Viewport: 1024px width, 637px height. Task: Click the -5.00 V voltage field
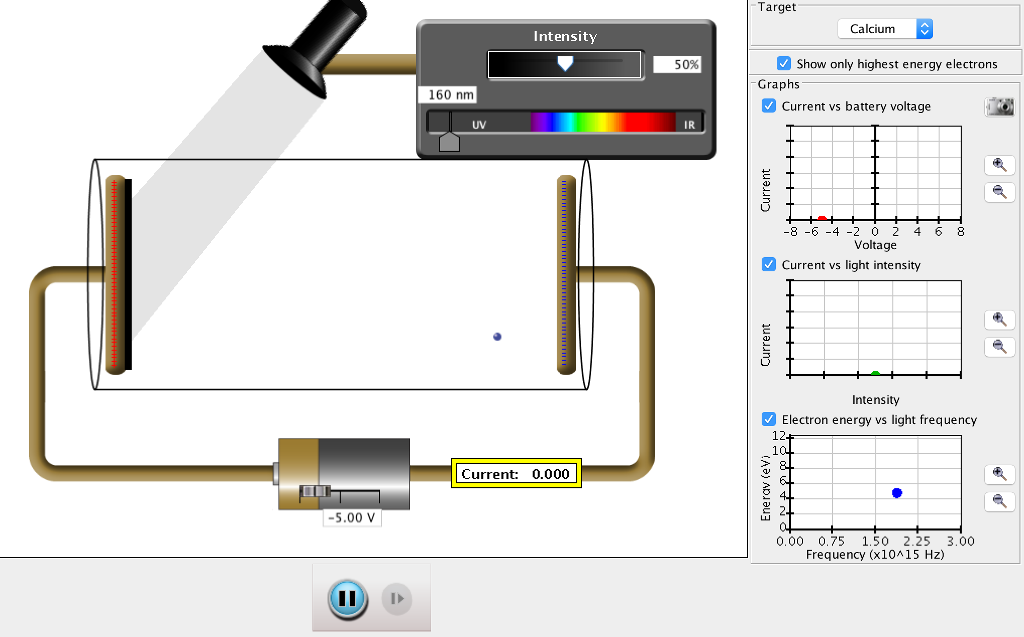[351, 517]
